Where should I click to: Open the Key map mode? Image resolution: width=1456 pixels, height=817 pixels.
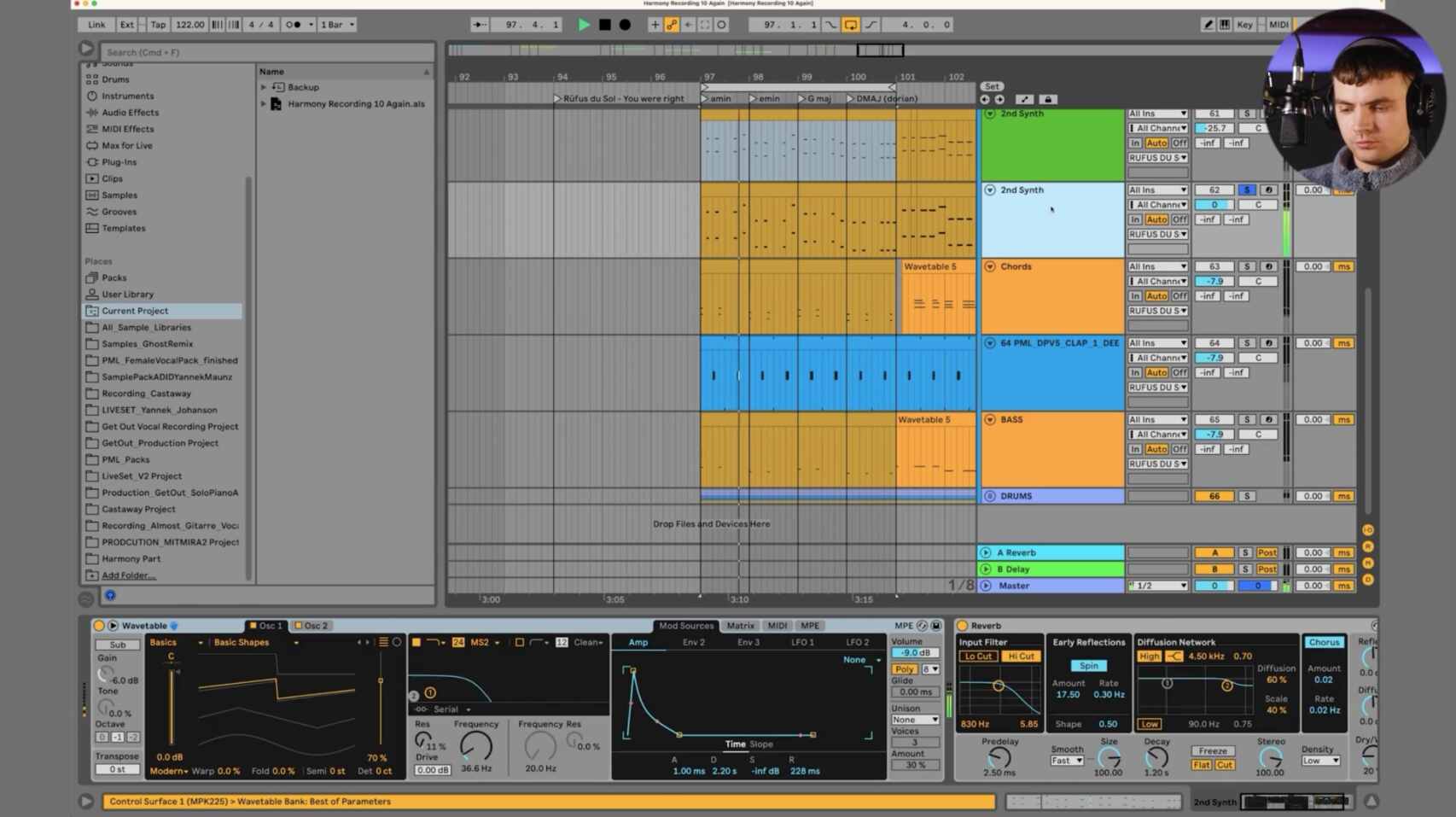(x=1244, y=25)
